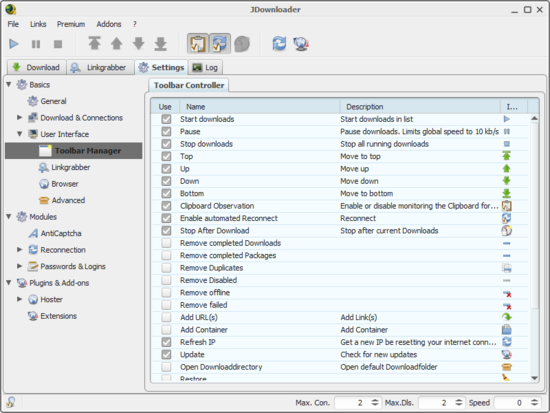Image resolution: width=550 pixels, height=413 pixels.
Task: Enable the Open Downloaddirectory checkbox
Action: pyautogui.click(x=166, y=367)
